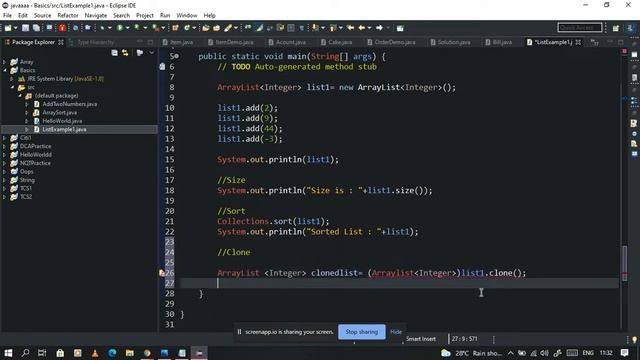The width and height of the screenshot is (640, 360).
Task: Click the New Java Class green icon
Action: (x=187, y=28)
